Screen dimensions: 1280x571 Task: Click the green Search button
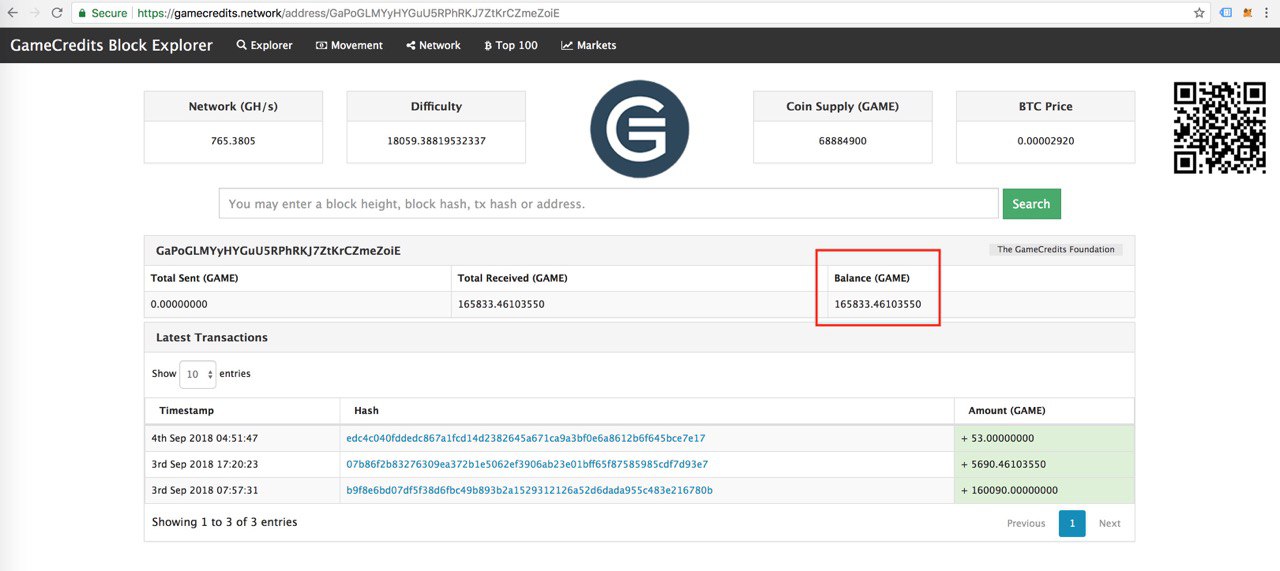(1031, 203)
